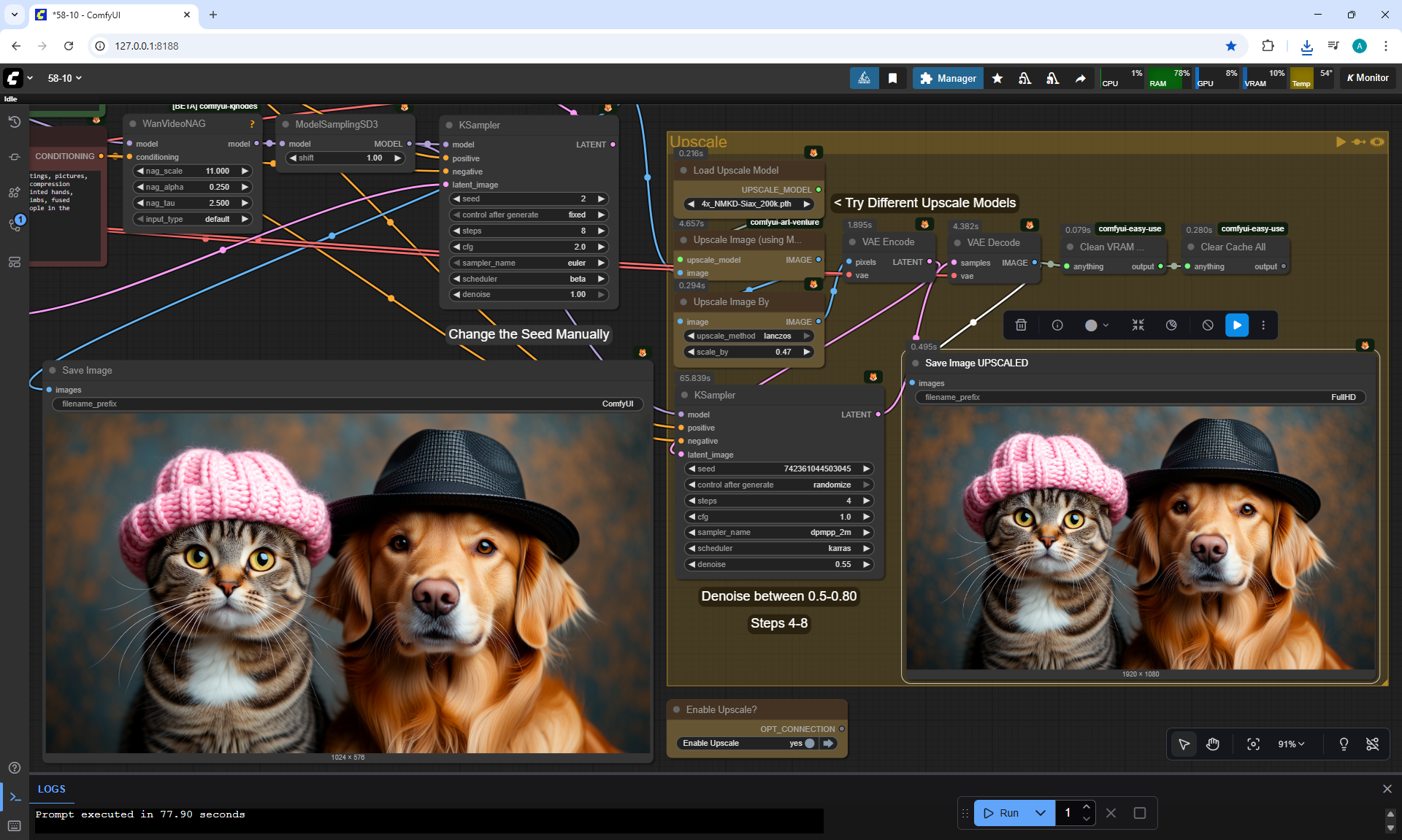Select the hand pan tool

tap(1213, 744)
